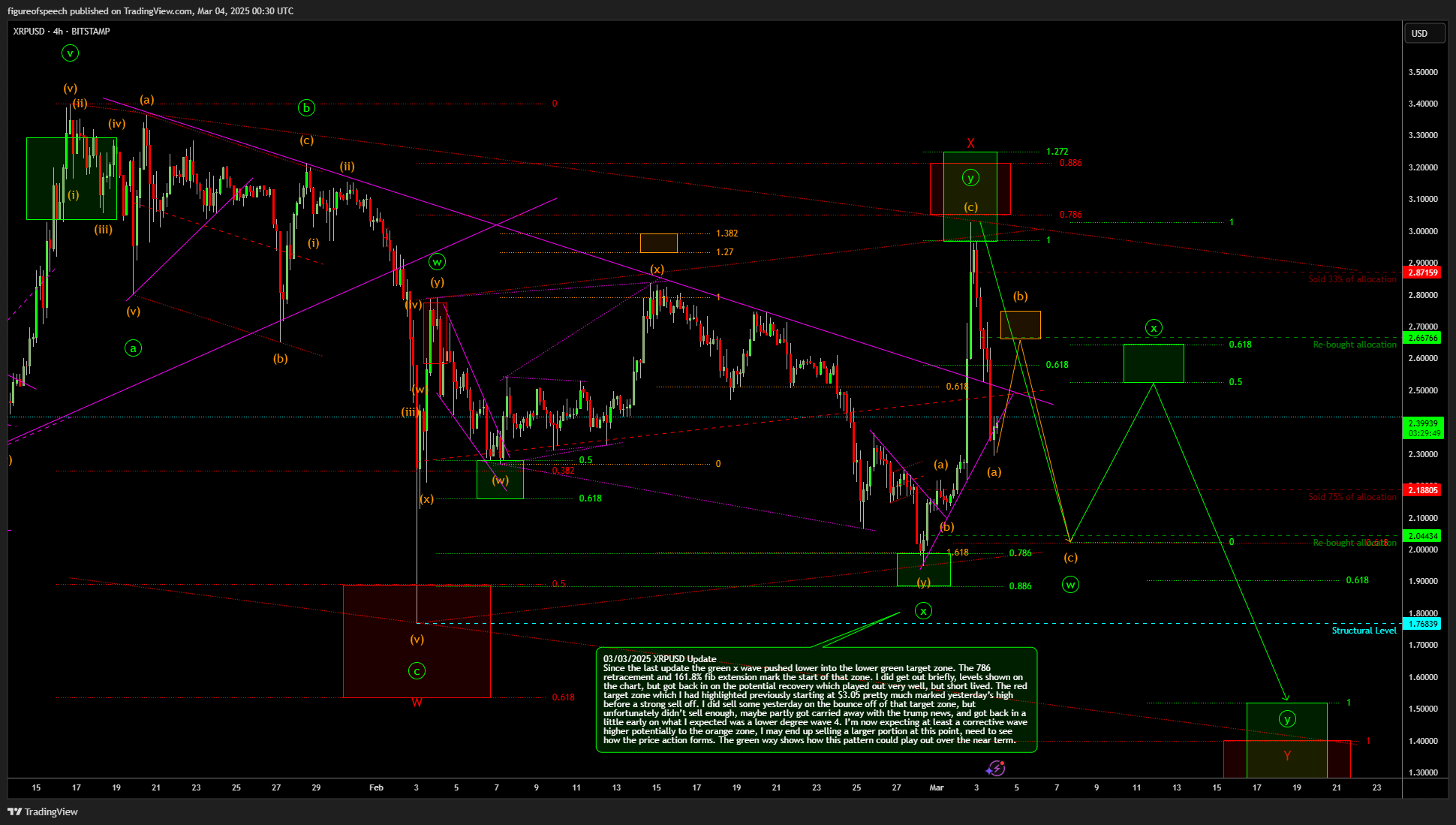Click the purple lightning icon above time axis
Image resolution: width=1456 pixels, height=825 pixels.
(995, 768)
